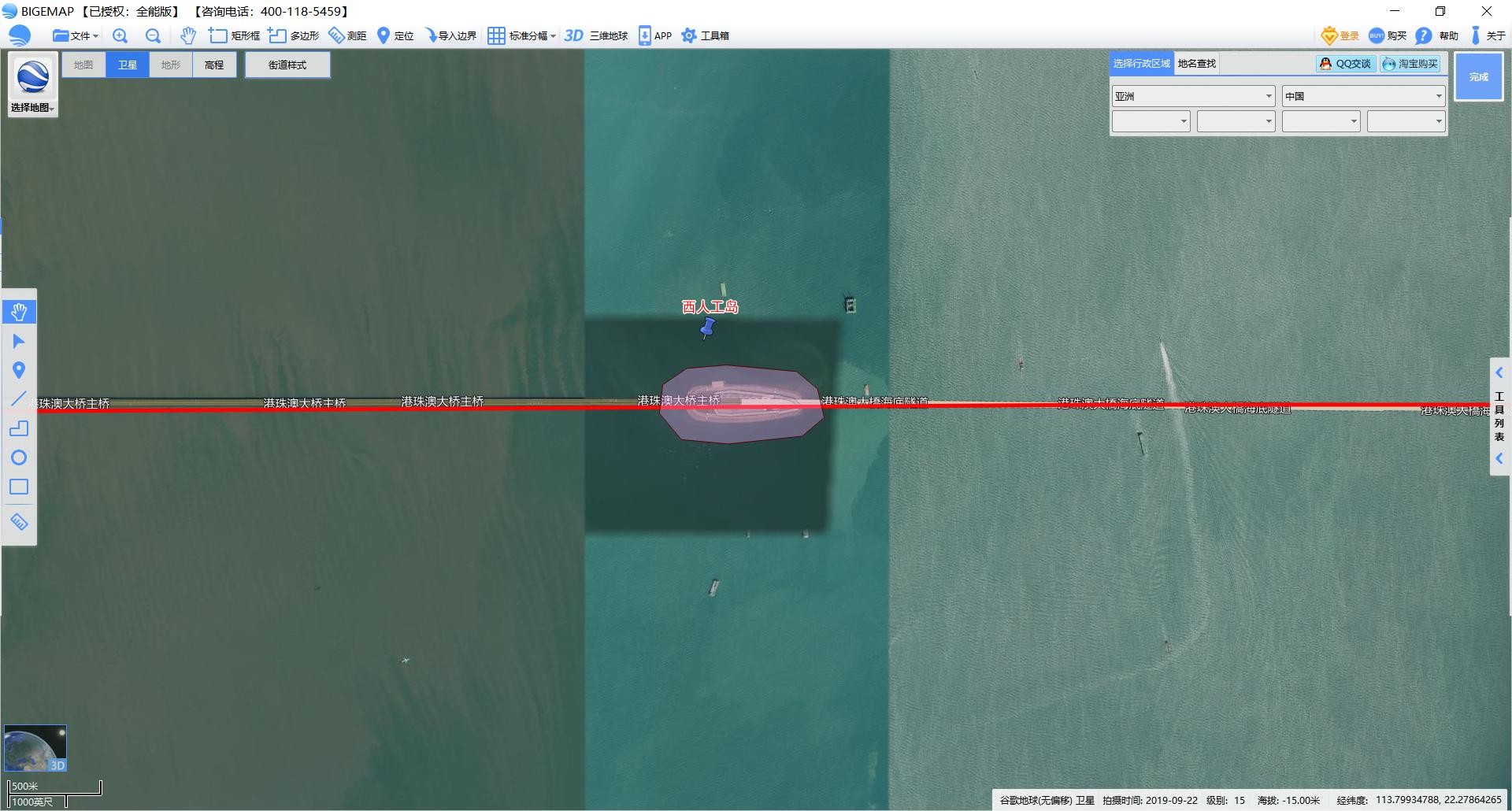Select the rectangle drawing tool in left sidebar
The height and width of the screenshot is (811, 1512).
point(19,487)
